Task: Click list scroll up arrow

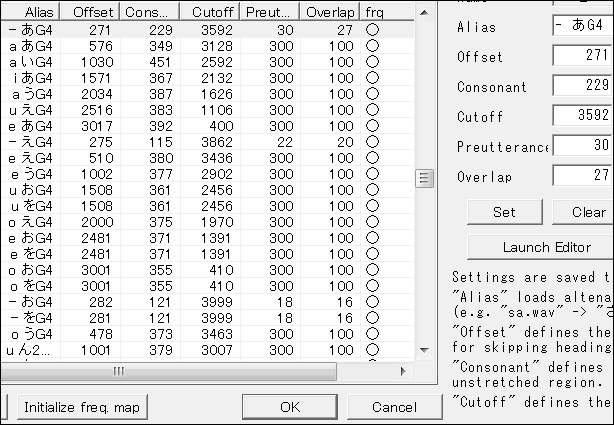Action: 424,13
